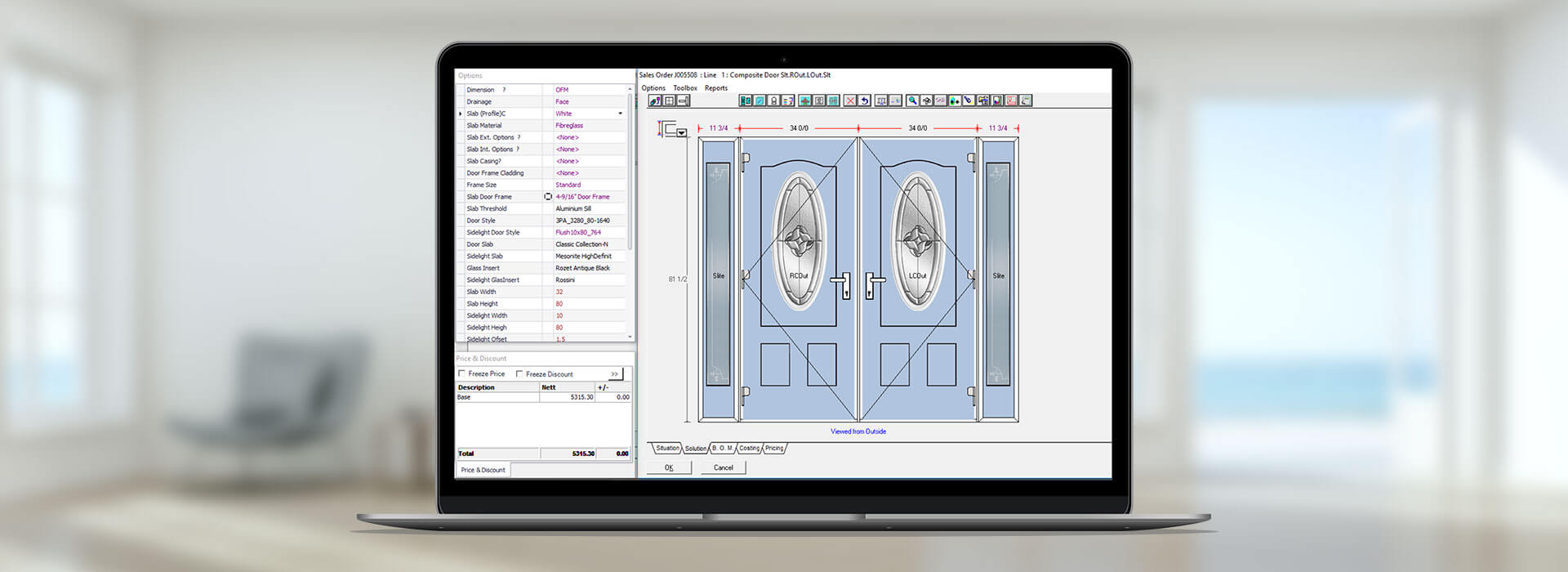Screen dimensions: 1568x572
Task: Click the blue undo arrow icon
Action: [x=864, y=101]
